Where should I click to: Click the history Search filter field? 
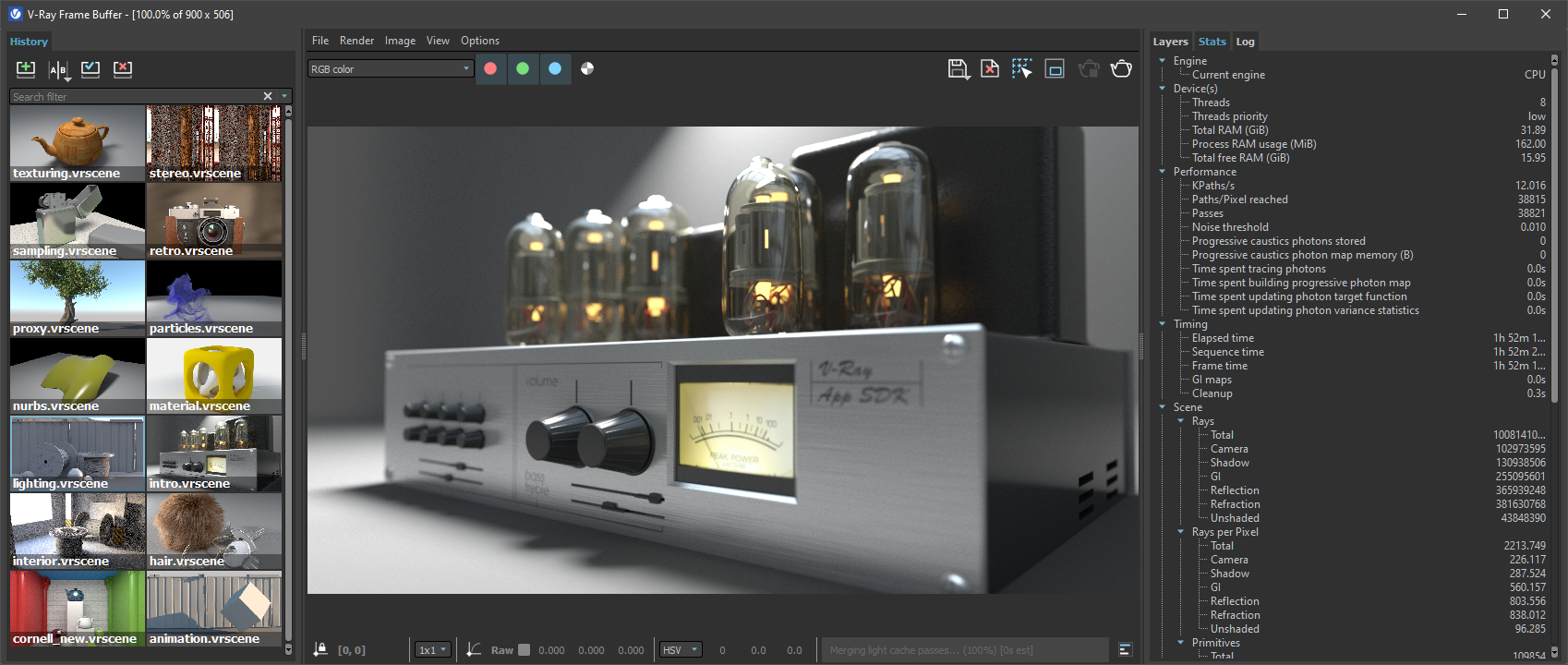coord(136,96)
